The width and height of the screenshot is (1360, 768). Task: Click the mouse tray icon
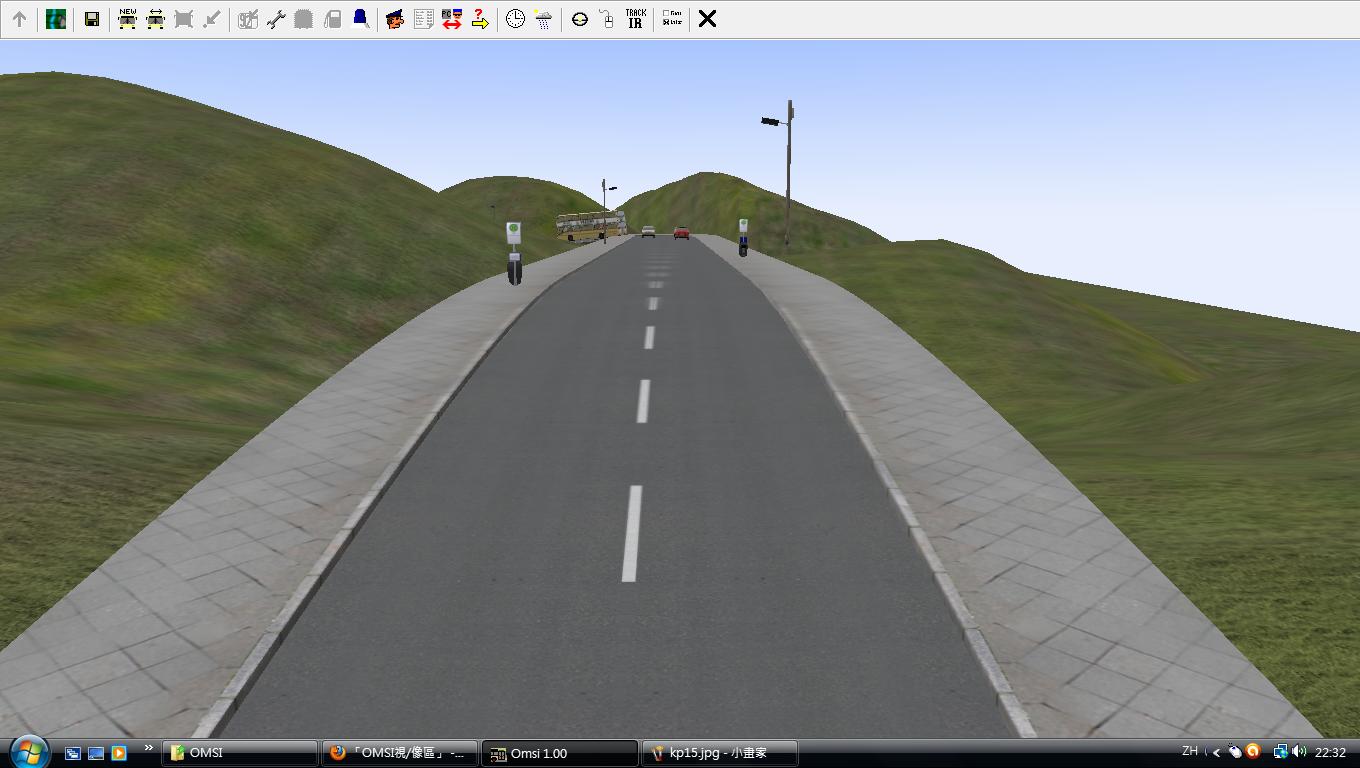(x=1234, y=752)
